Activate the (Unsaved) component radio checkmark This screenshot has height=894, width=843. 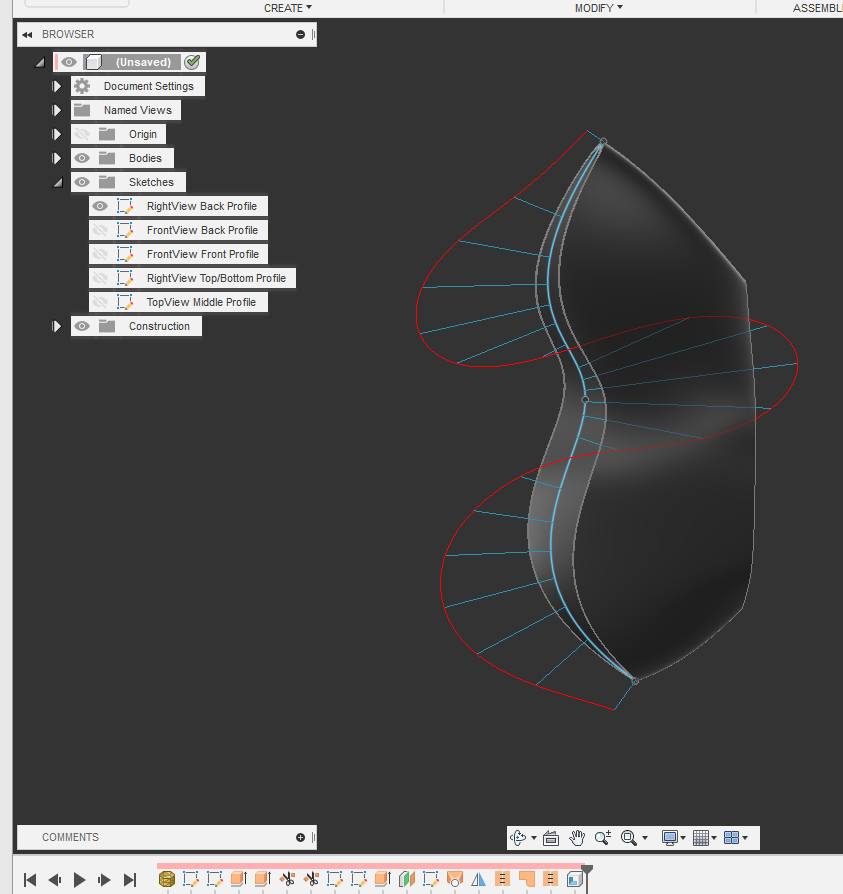192,62
